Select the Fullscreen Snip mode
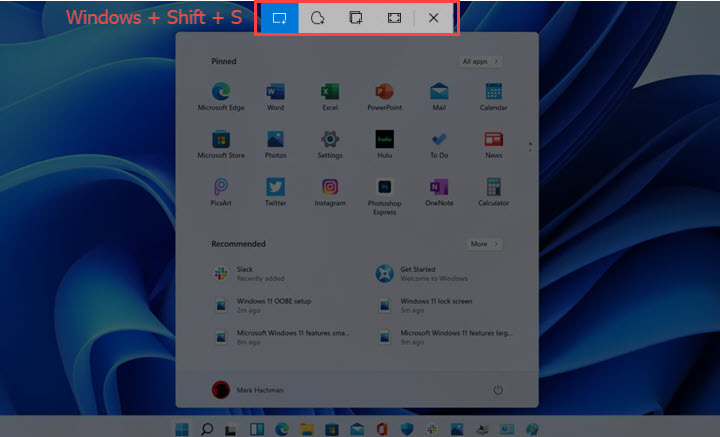The width and height of the screenshot is (720, 437). point(394,18)
